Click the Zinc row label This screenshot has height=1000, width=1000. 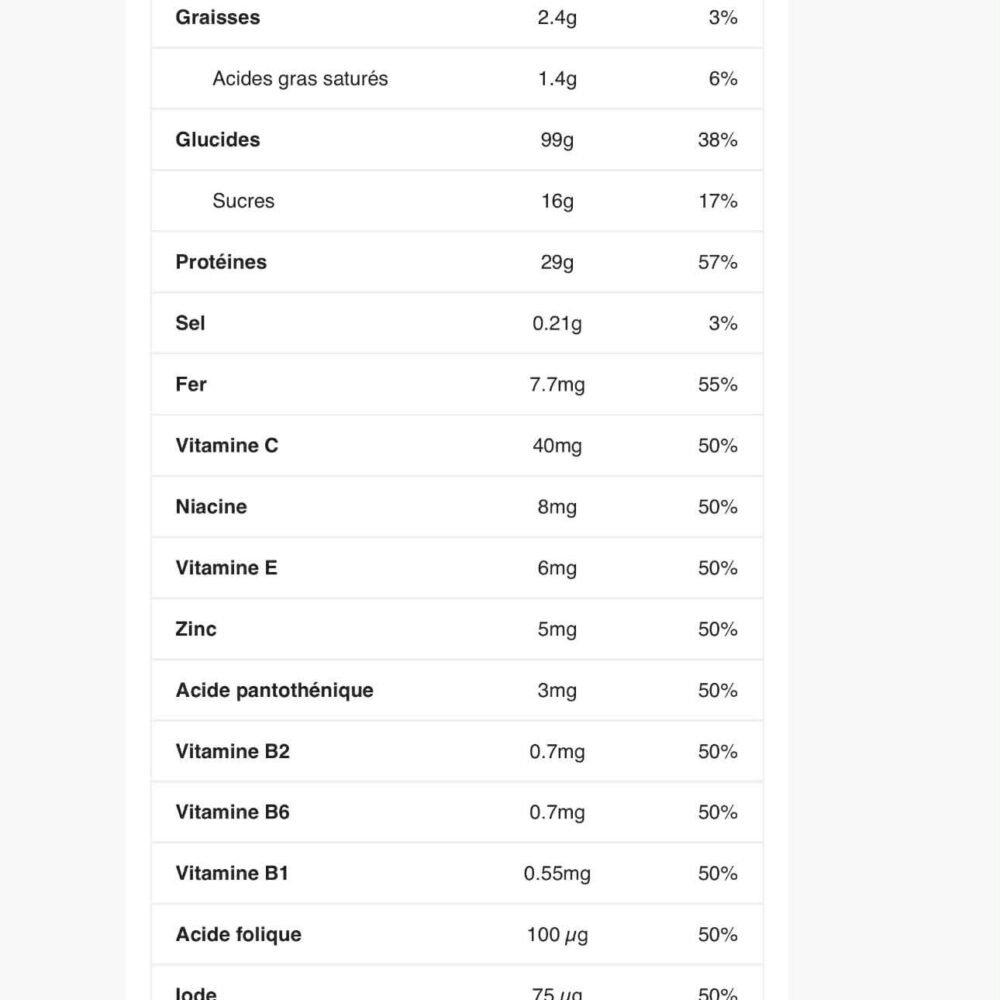click(x=196, y=628)
